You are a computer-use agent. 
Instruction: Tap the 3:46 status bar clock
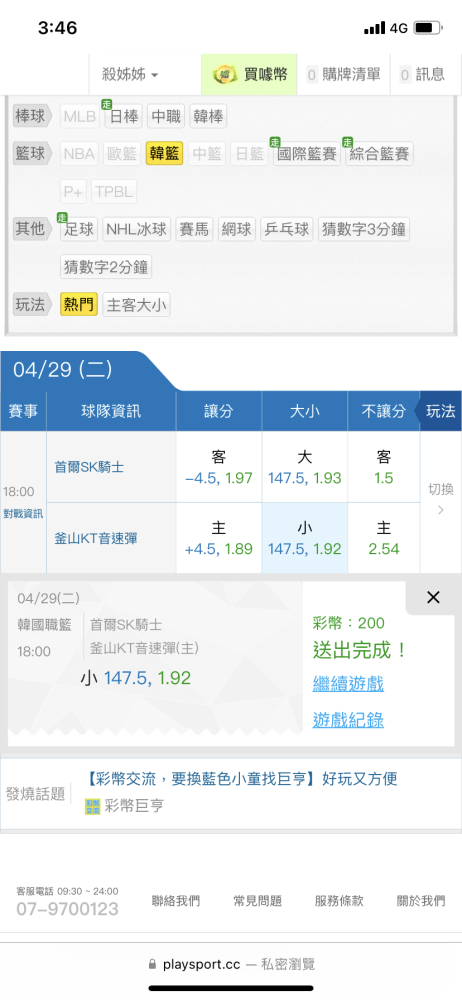[57, 28]
